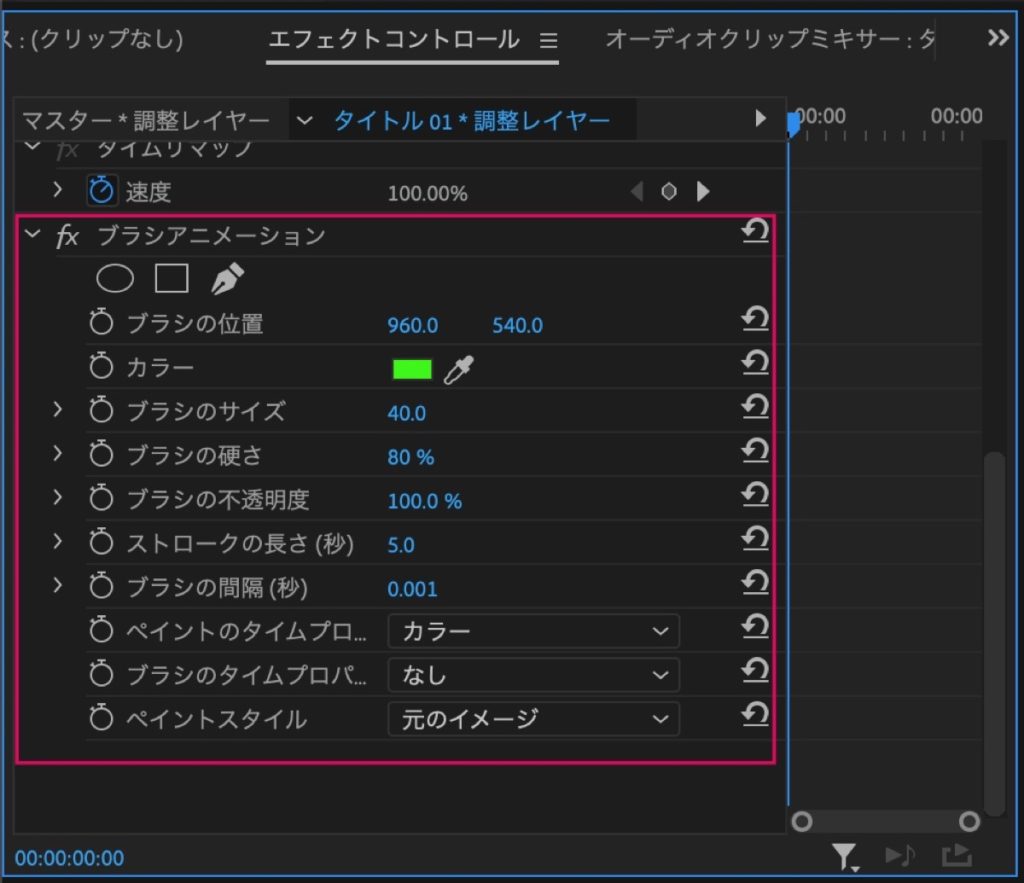Image resolution: width=1024 pixels, height=883 pixels.
Task: Click the ブラシの位置 X value 960.0
Action: 413,325
